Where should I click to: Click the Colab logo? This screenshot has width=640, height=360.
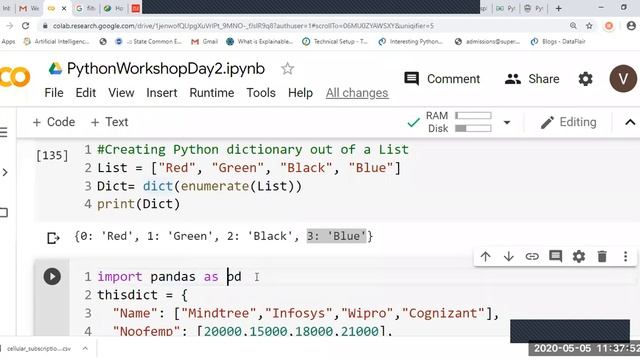(15, 77)
